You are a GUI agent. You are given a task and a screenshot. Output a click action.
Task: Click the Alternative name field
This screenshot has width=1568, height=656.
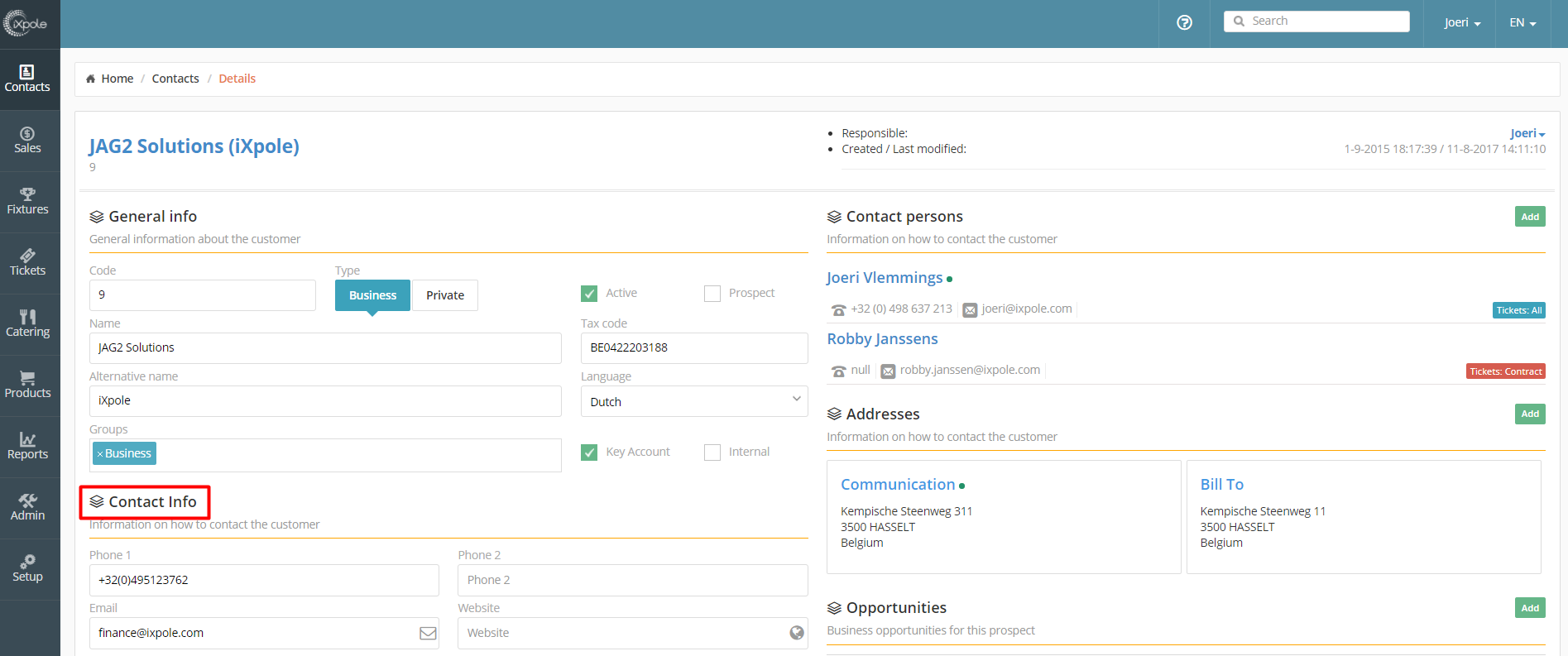[x=325, y=401]
